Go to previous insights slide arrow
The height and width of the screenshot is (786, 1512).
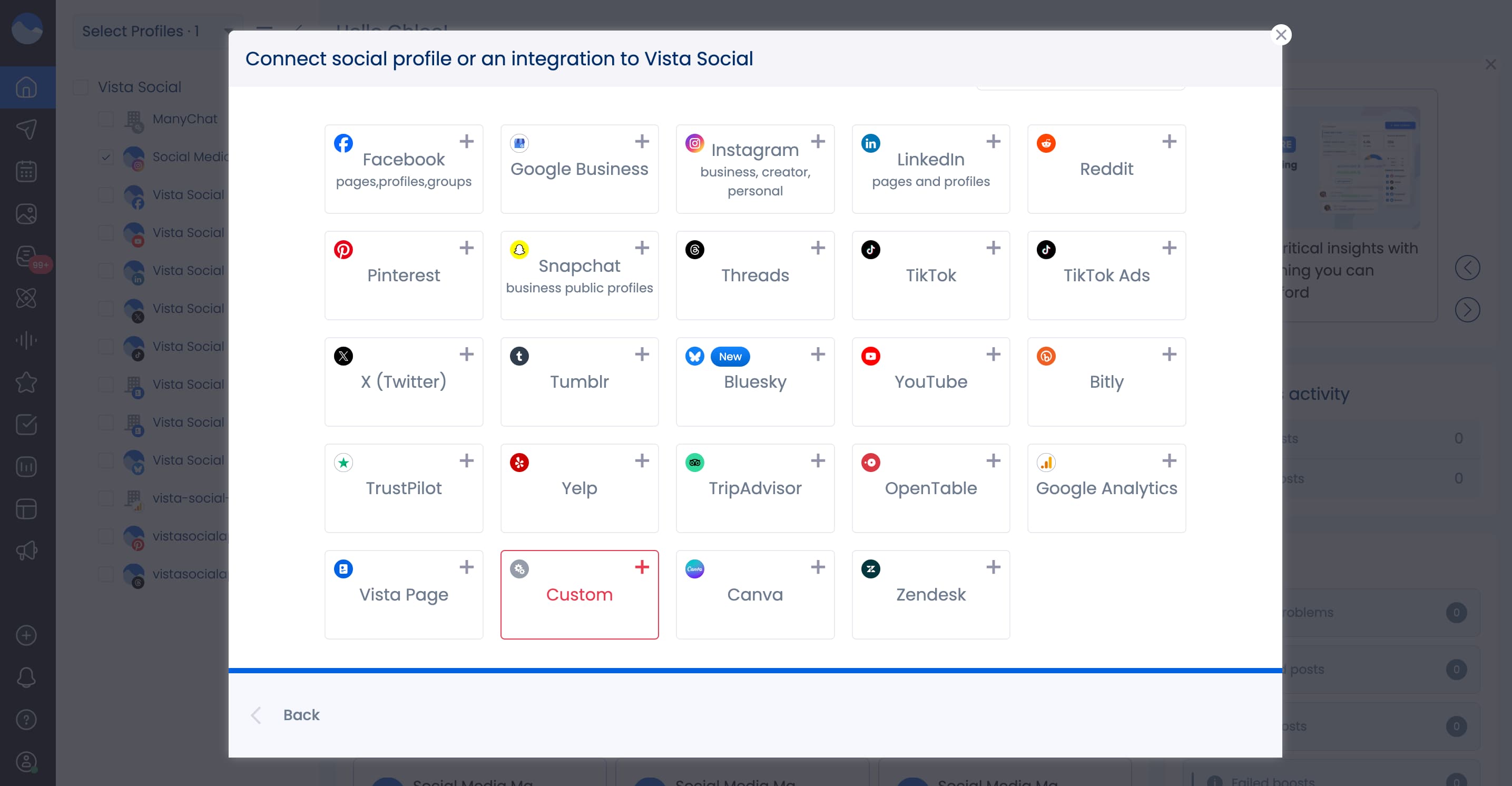(1467, 268)
